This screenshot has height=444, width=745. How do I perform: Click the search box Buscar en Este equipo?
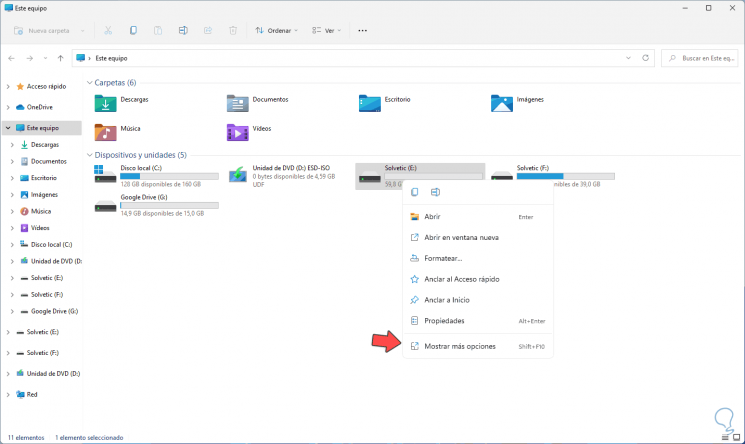tap(699, 58)
